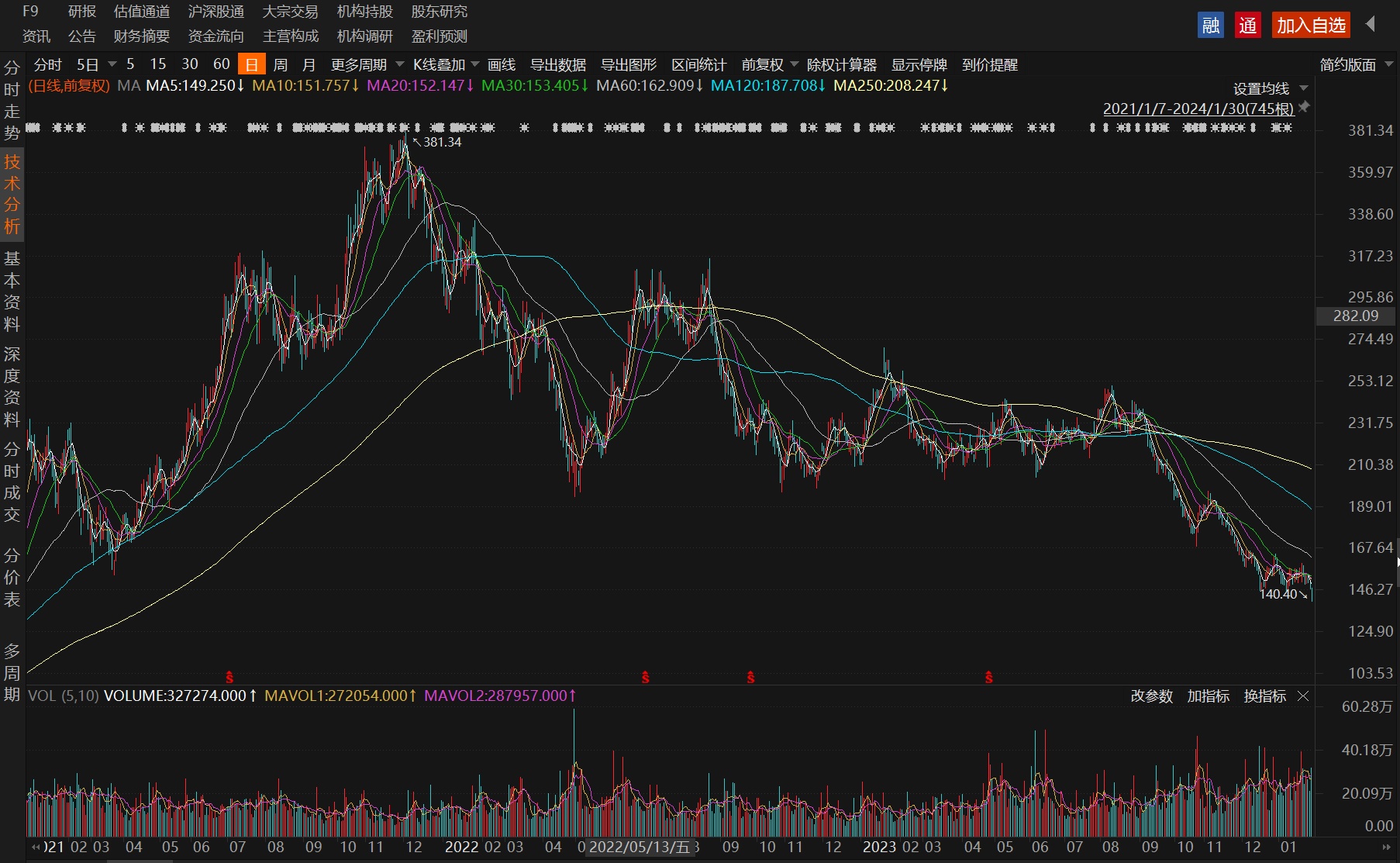Click the 导出数据 export data option
The width and height of the screenshot is (1400, 863).
[557, 64]
